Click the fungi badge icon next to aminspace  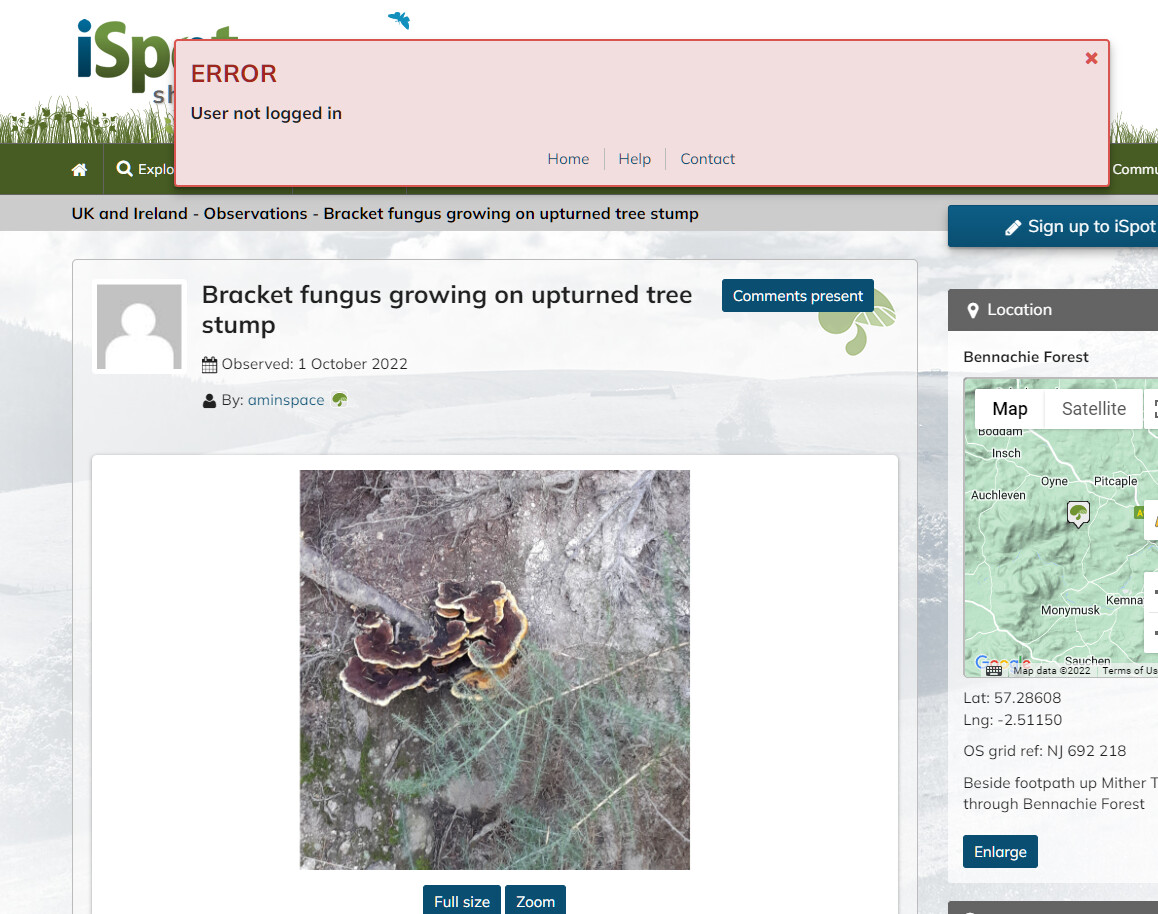click(339, 399)
